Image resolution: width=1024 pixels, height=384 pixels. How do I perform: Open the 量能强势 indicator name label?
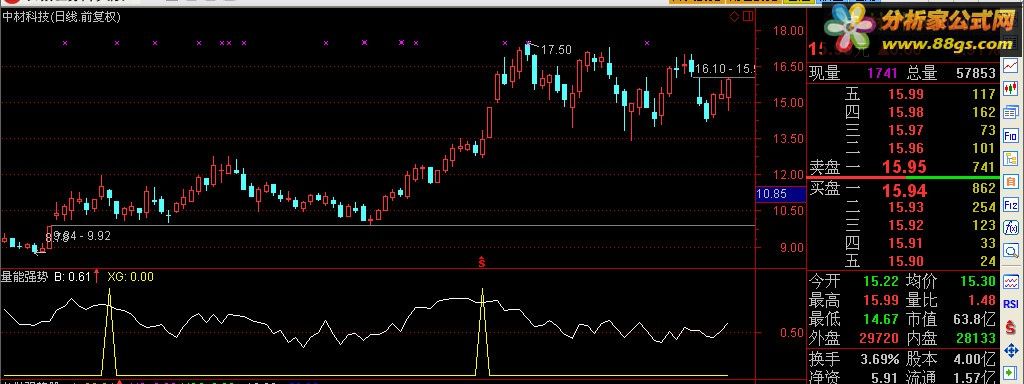tap(24, 277)
